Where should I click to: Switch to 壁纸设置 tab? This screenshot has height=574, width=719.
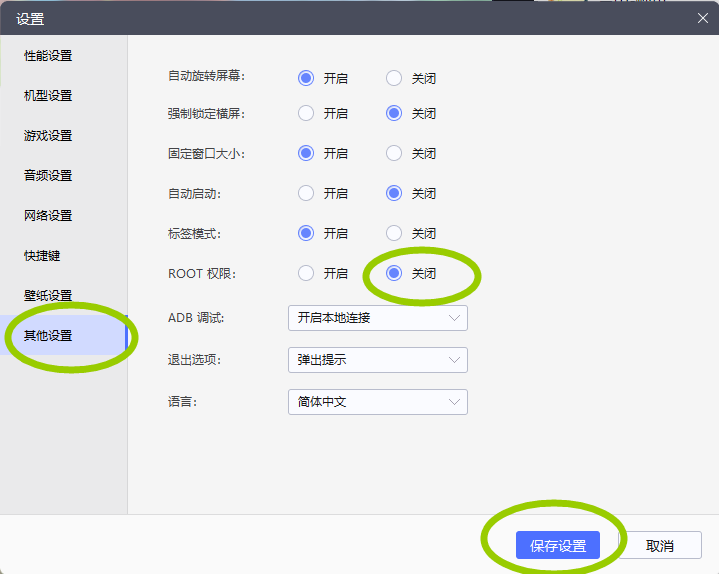coord(48,296)
